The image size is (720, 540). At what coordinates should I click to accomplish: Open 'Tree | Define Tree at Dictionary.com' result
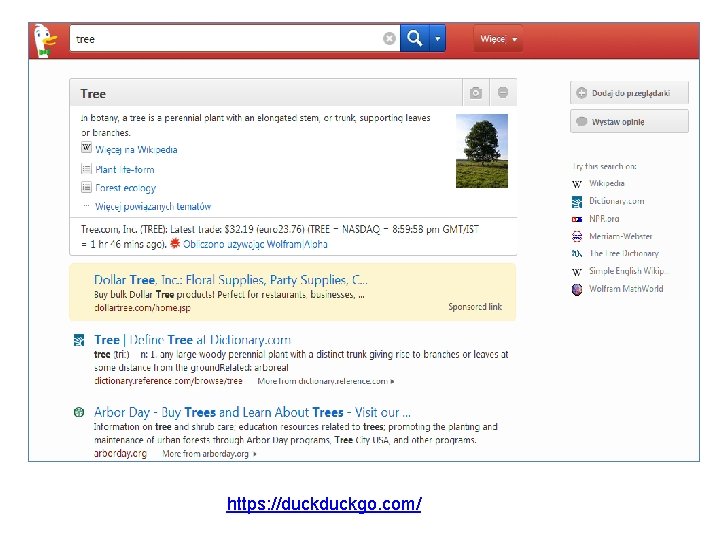pos(192,340)
